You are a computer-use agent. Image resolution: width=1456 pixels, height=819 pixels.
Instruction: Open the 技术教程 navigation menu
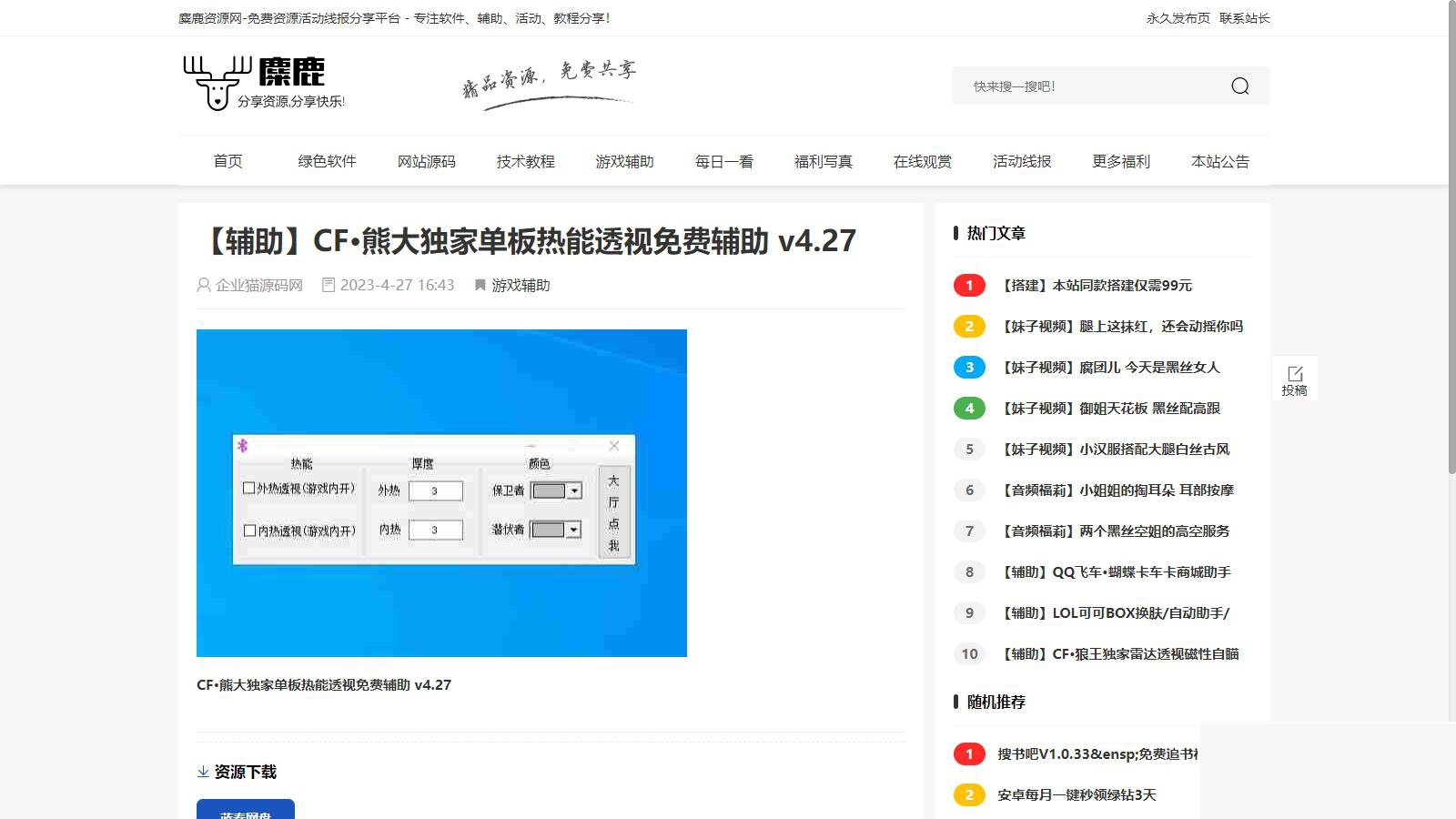click(x=525, y=161)
